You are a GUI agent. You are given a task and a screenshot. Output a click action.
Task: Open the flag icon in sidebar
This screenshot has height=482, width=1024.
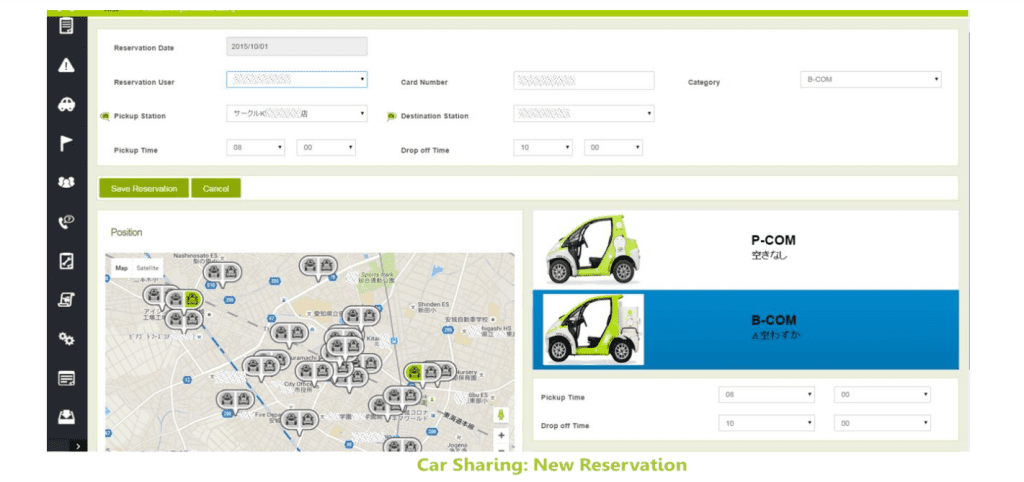coord(66,144)
